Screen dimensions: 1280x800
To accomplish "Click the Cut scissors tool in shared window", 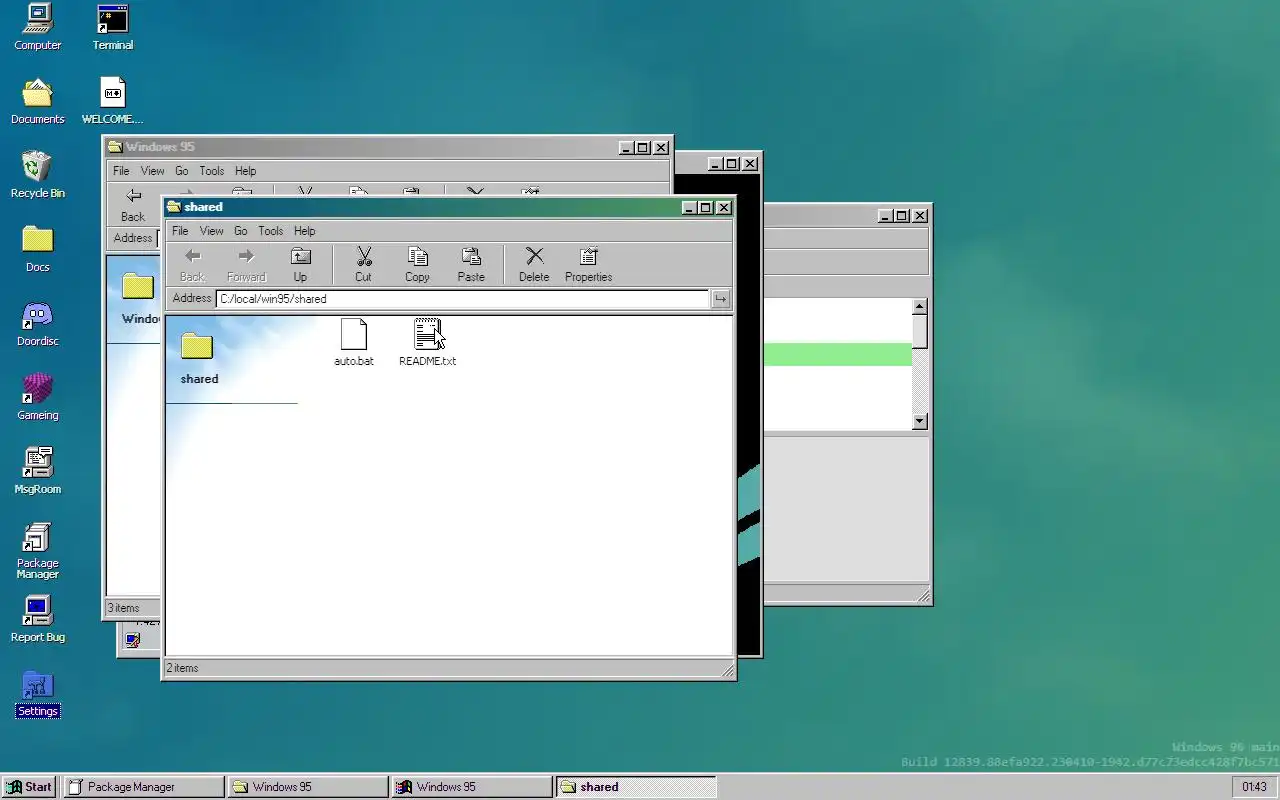I will (x=363, y=265).
